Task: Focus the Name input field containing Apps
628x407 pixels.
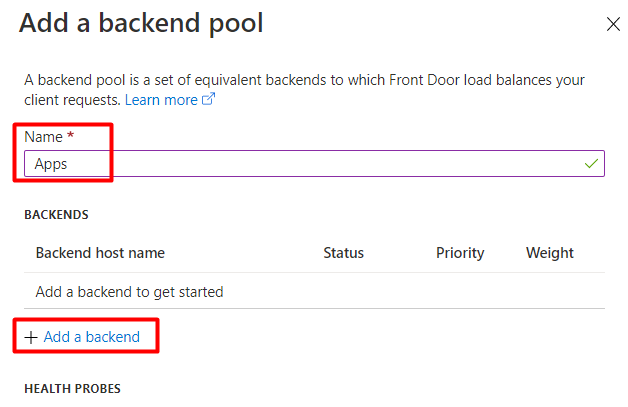Action: (x=300, y=164)
